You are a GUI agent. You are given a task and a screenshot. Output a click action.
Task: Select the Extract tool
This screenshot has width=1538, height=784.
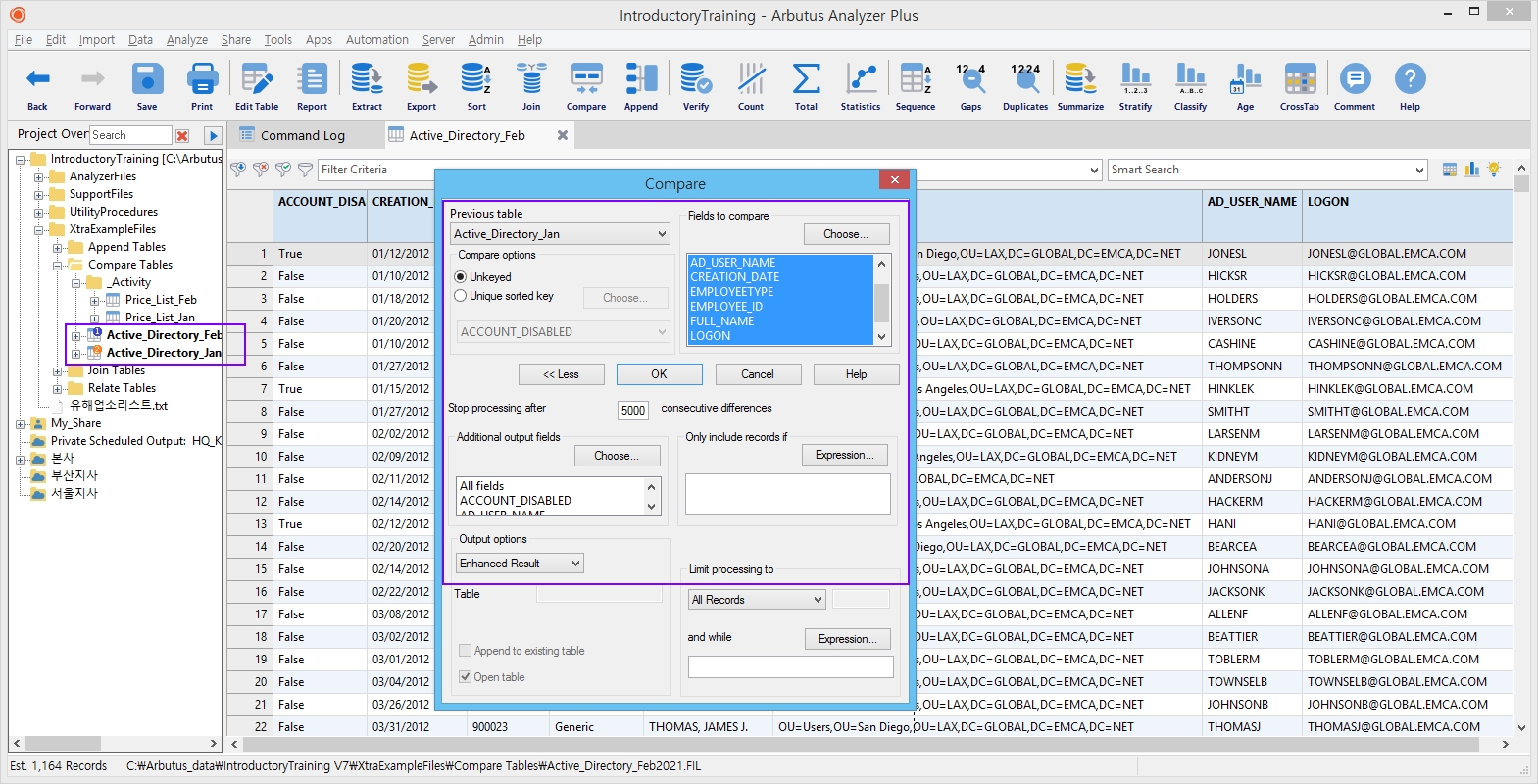(x=367, y=87)
